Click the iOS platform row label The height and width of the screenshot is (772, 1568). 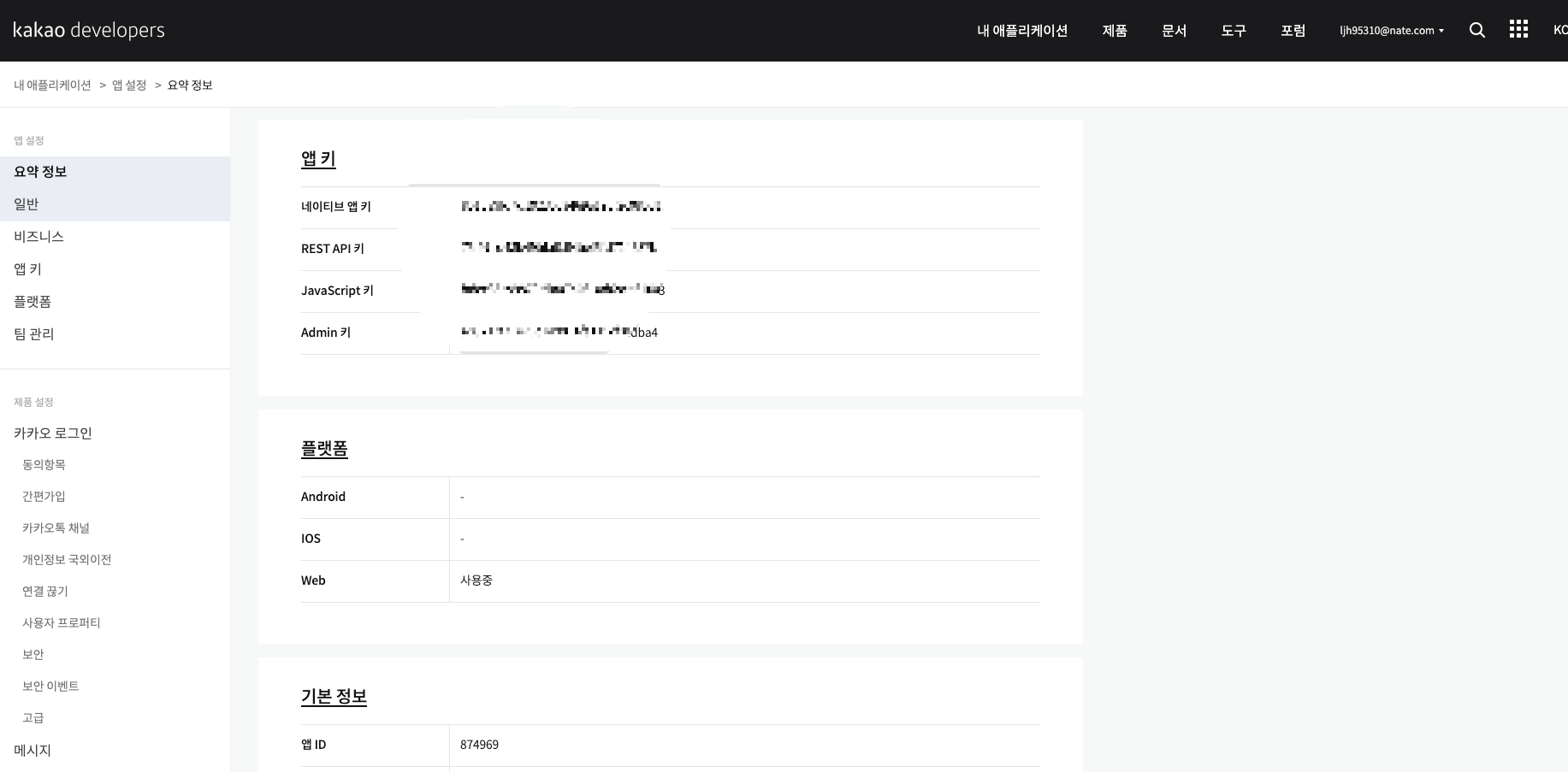coord(311,539)
